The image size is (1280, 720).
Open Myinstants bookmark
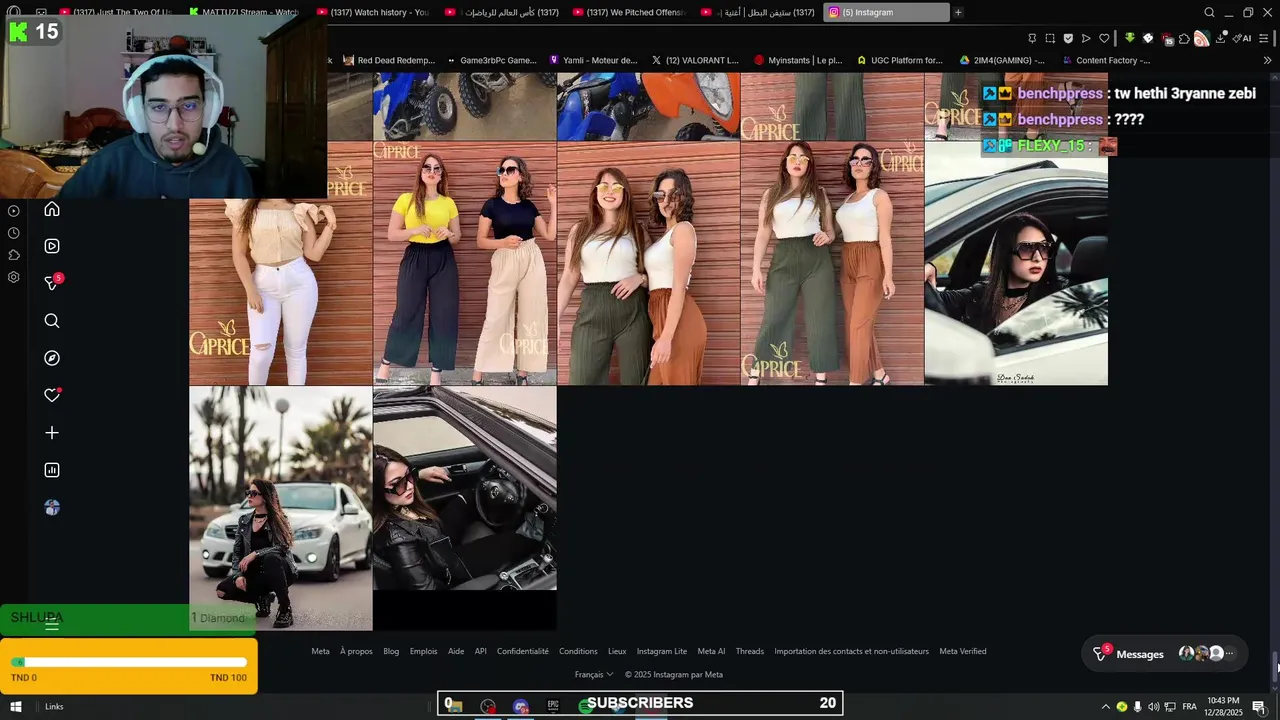pos(798,60)
